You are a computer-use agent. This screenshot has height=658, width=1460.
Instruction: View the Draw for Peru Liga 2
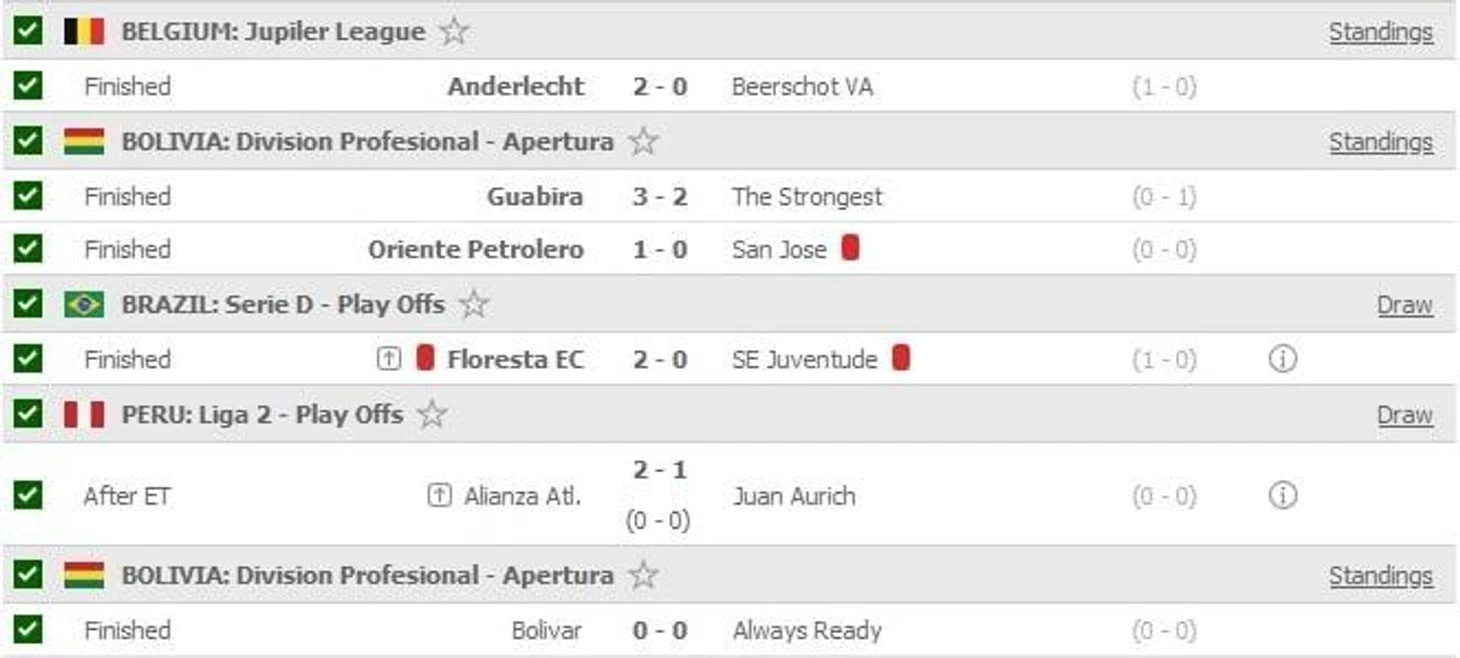1404,414
